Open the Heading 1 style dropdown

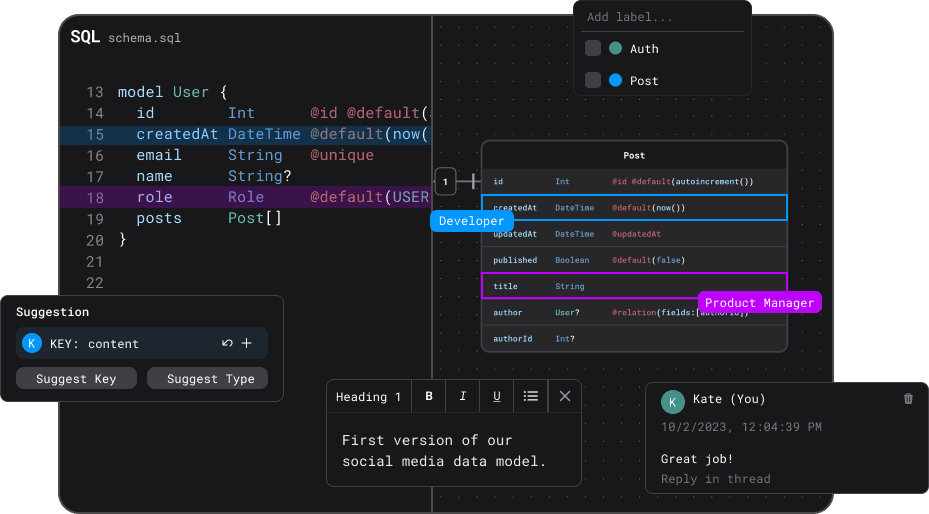tap(368, 396)
